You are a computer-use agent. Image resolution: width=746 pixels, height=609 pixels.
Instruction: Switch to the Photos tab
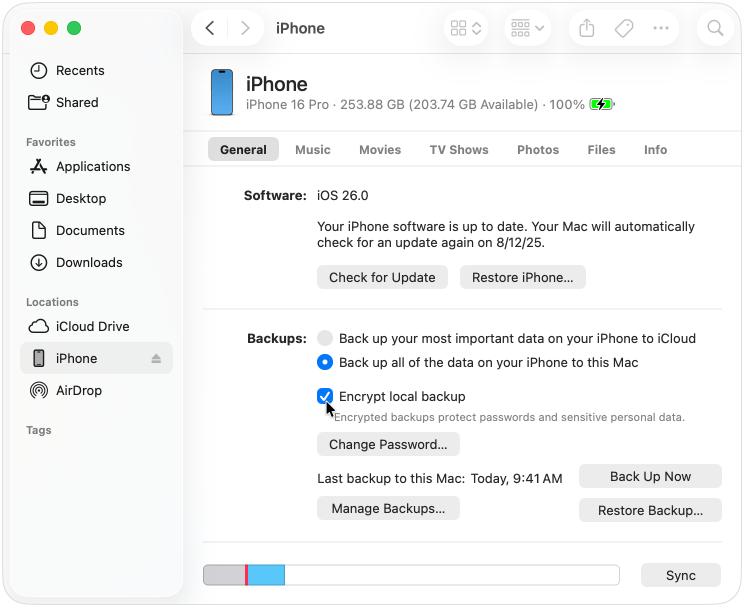pos(538,149)
